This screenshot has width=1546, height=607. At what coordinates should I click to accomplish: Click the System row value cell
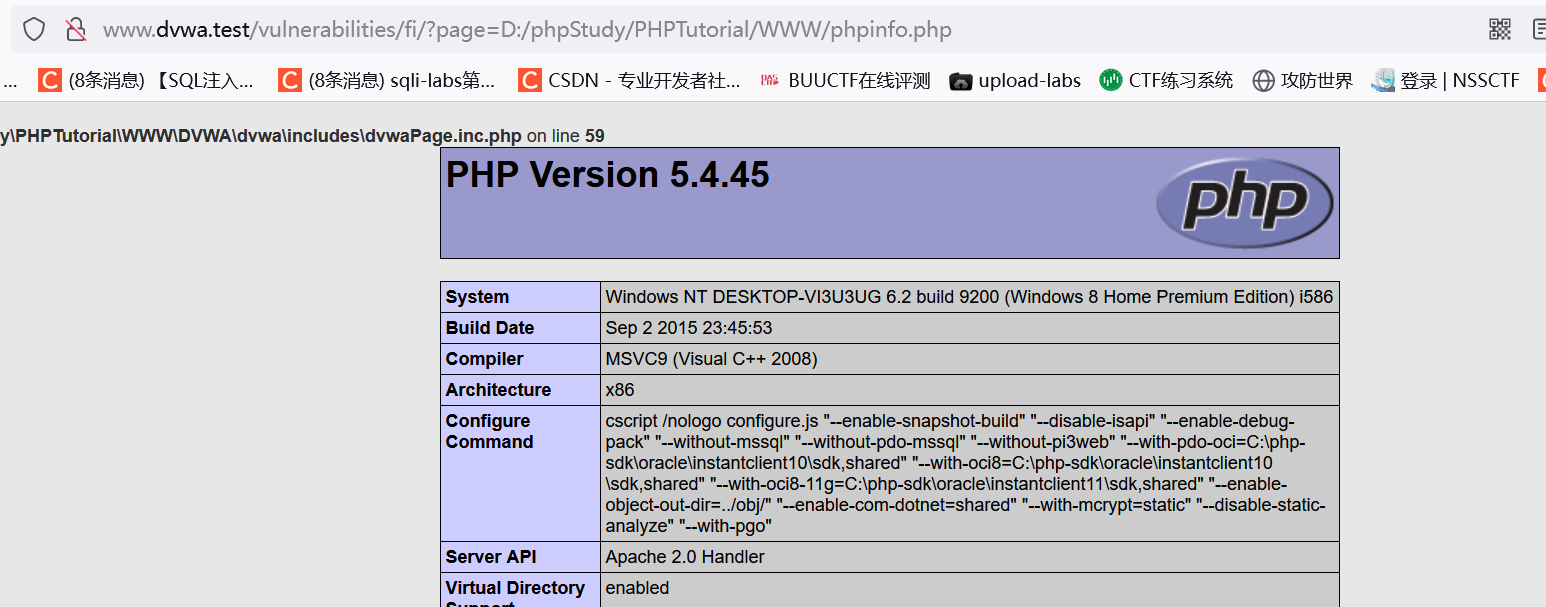pos(968,297)
